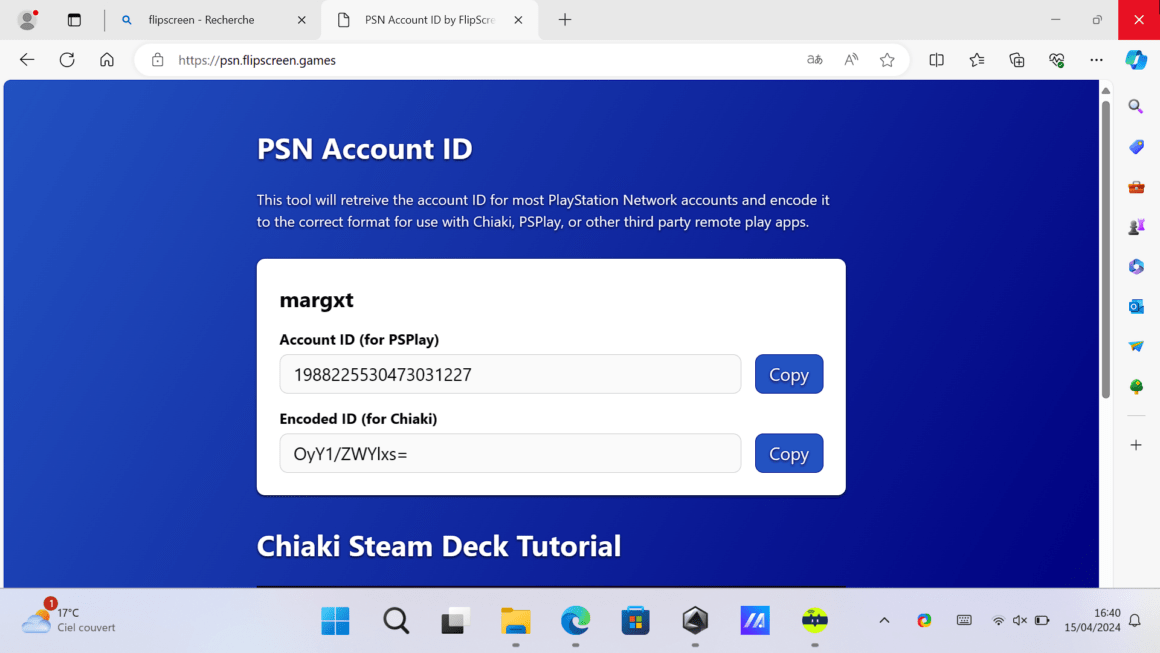Open sidebar tree icon
Screen dimensions: 1160x653
point(1136,386)
